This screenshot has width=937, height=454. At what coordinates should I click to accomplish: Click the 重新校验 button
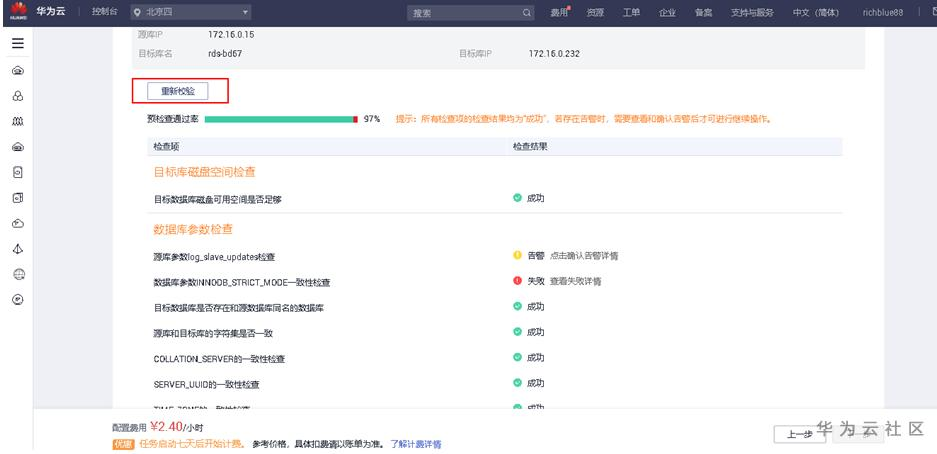tap(178, 91)
